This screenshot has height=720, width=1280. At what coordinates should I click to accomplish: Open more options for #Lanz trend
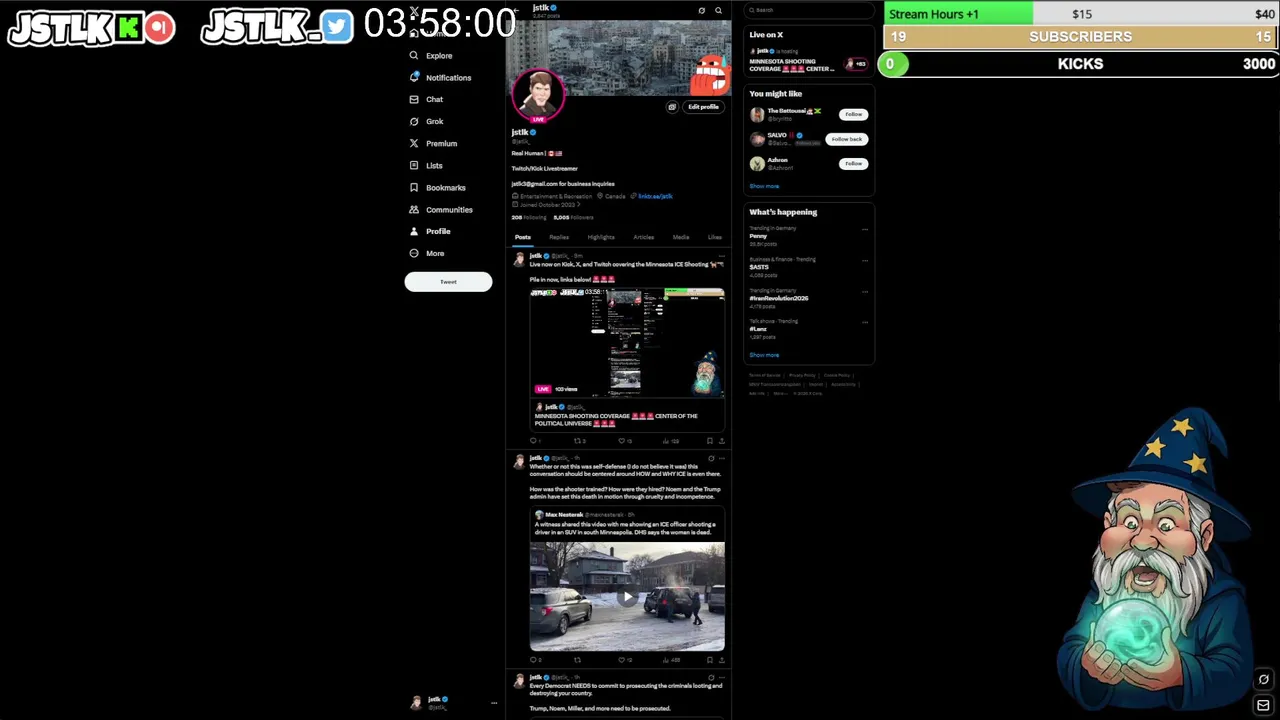click(x=865, y=322)
